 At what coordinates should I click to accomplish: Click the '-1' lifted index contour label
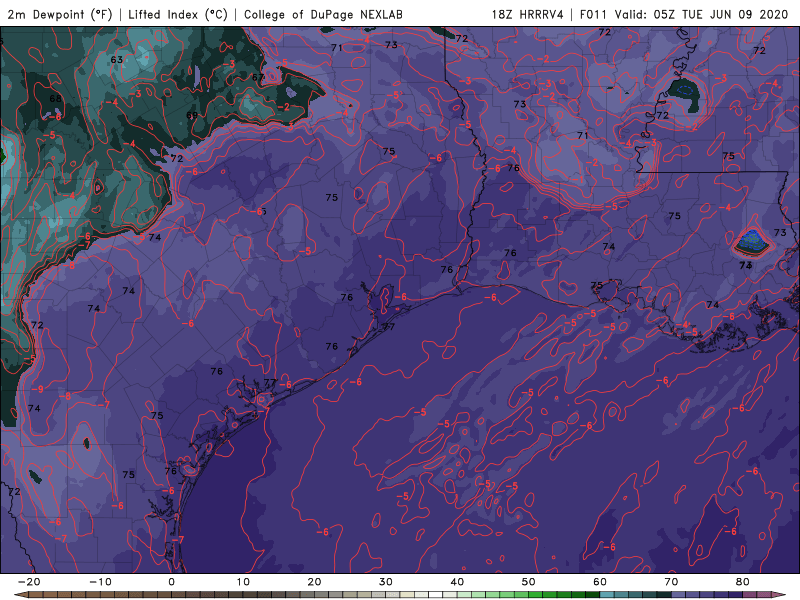[578, 180]
